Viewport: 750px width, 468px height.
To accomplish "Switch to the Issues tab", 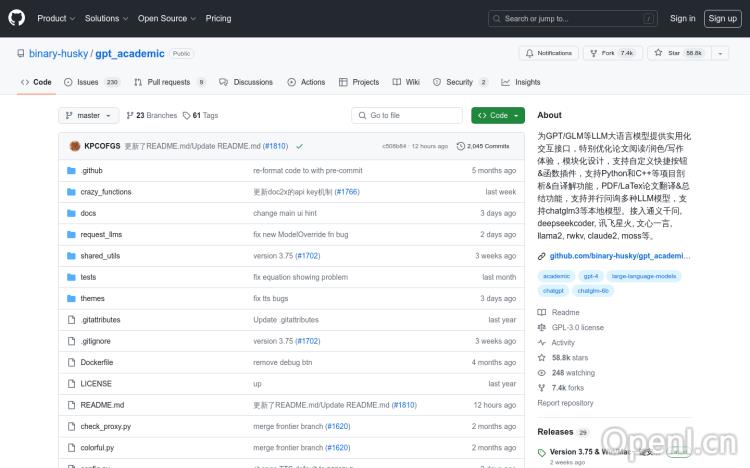I will pos(88,82).
